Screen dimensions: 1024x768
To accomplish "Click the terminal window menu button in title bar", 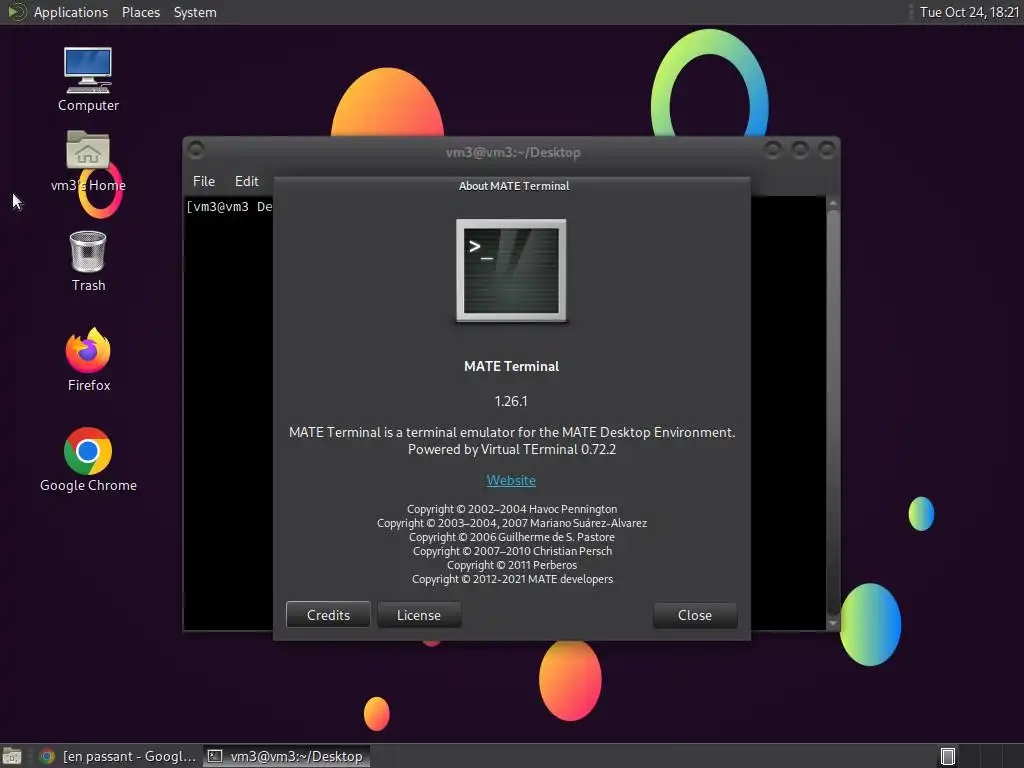I will pos(196,151).
